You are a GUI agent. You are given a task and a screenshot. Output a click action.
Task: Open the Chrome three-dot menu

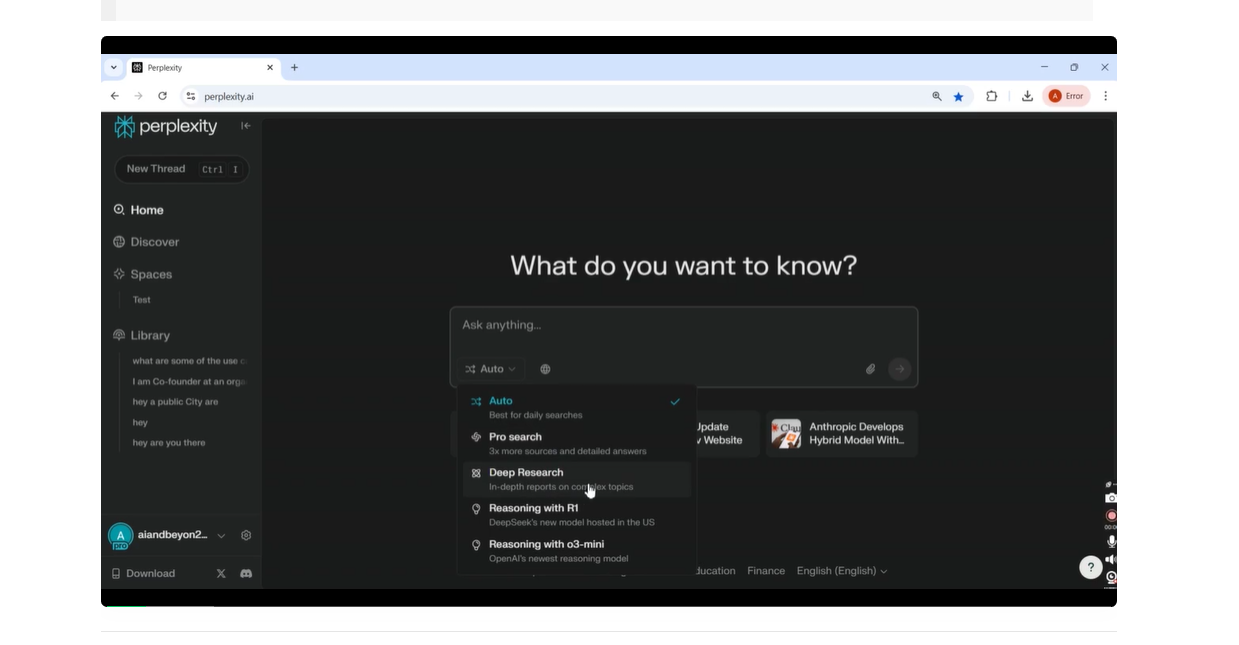[1105, 96]
